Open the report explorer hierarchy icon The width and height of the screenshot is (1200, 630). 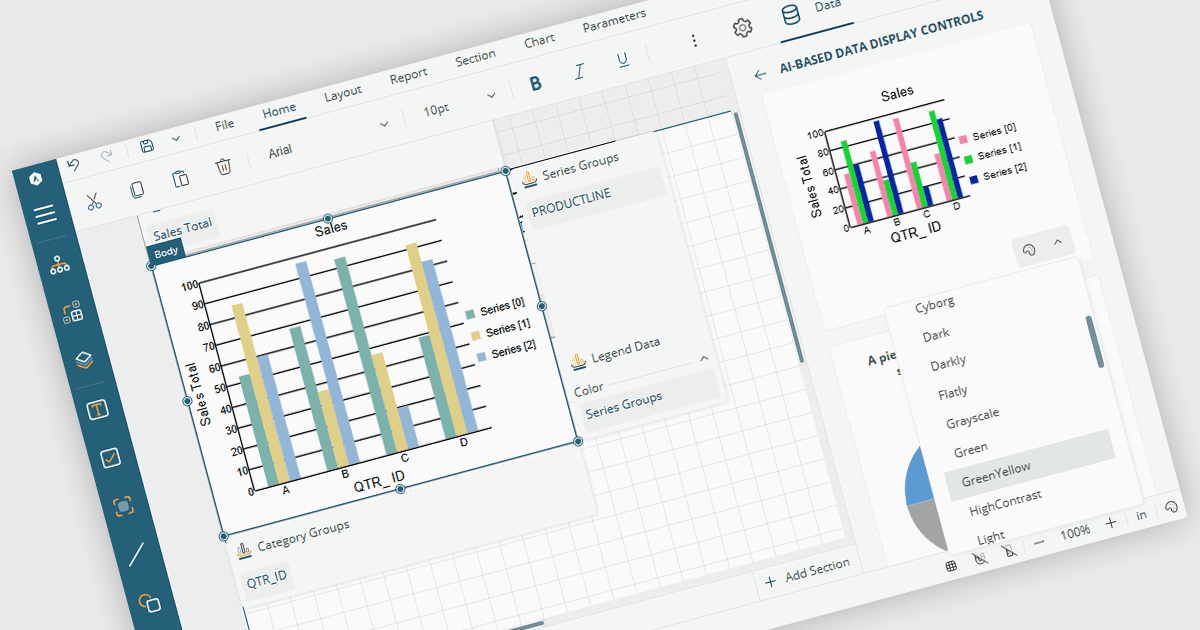pos(60,265)
